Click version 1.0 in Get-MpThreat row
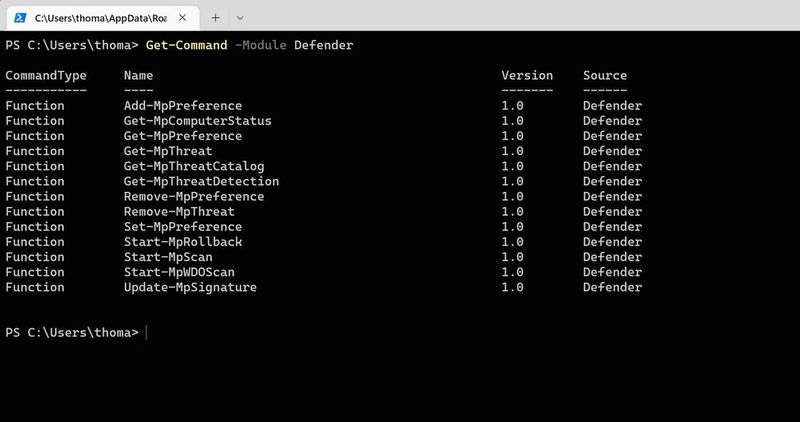The width and height of the screenshot is (800, 422). tap(512, 151)
